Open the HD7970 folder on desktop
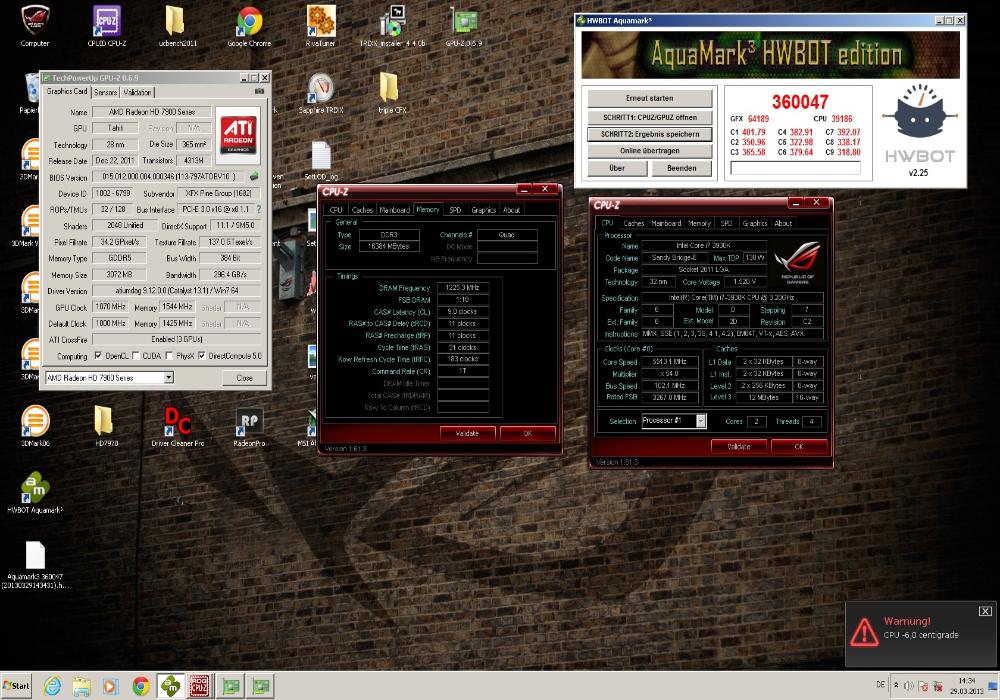Screen dimensions: 1000x700 [107, 425]
